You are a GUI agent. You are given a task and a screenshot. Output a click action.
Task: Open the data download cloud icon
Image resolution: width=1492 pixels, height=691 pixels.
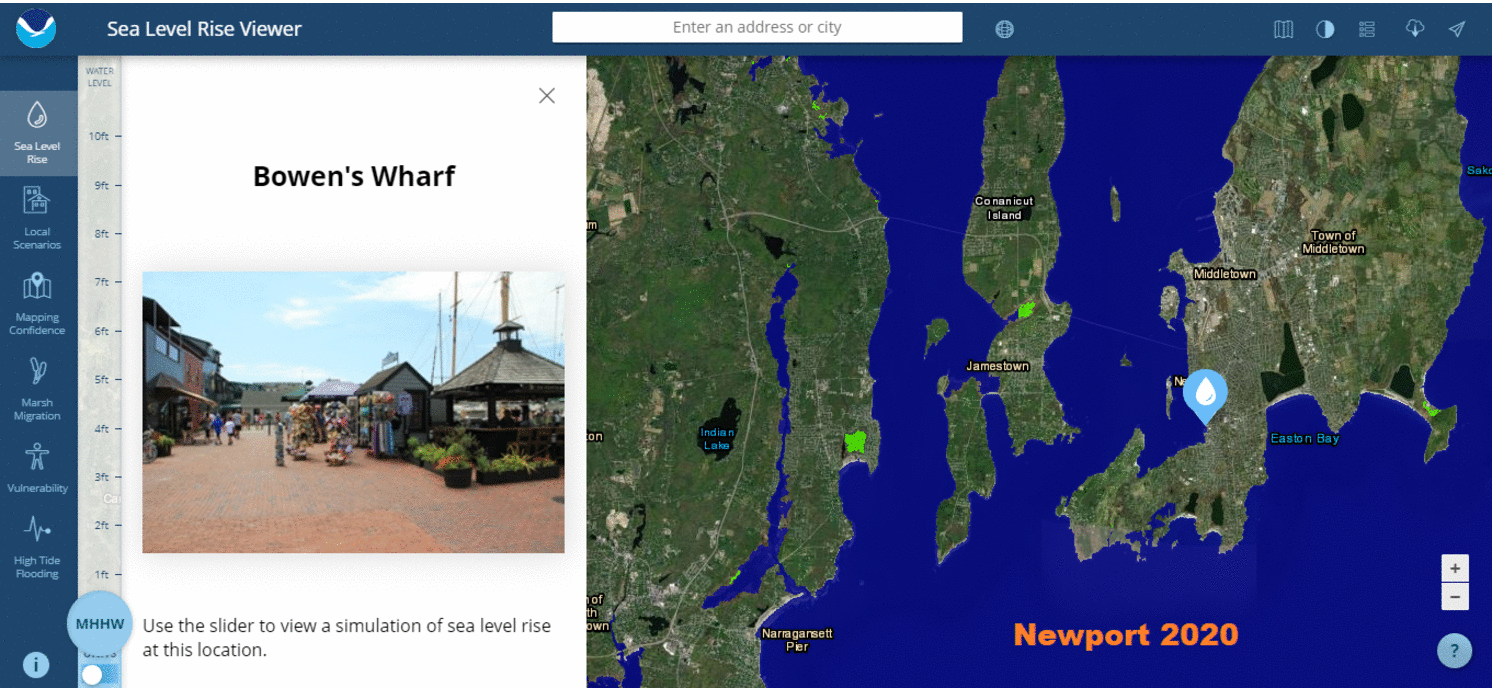click(x=1415, y=28)
